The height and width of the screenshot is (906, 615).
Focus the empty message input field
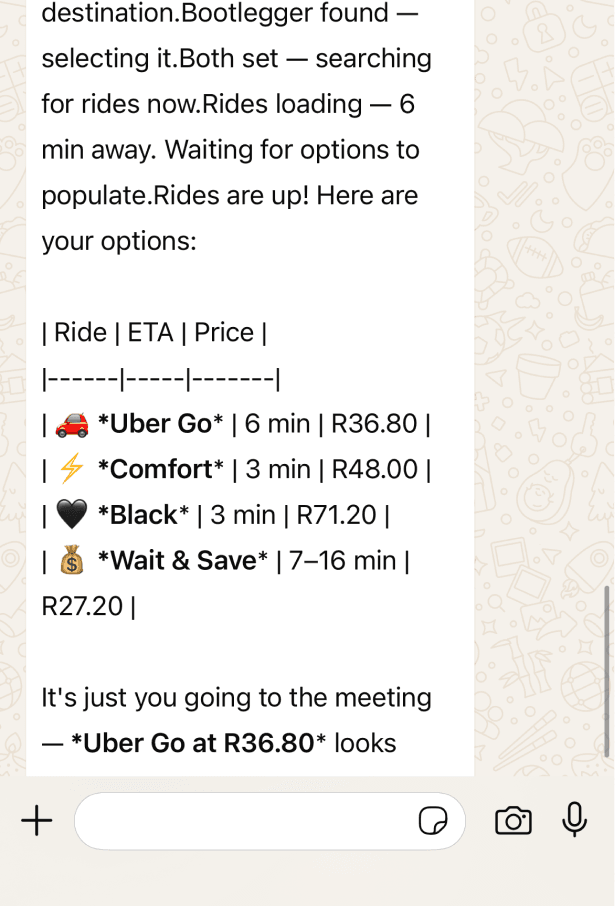(x=270, y=820)
